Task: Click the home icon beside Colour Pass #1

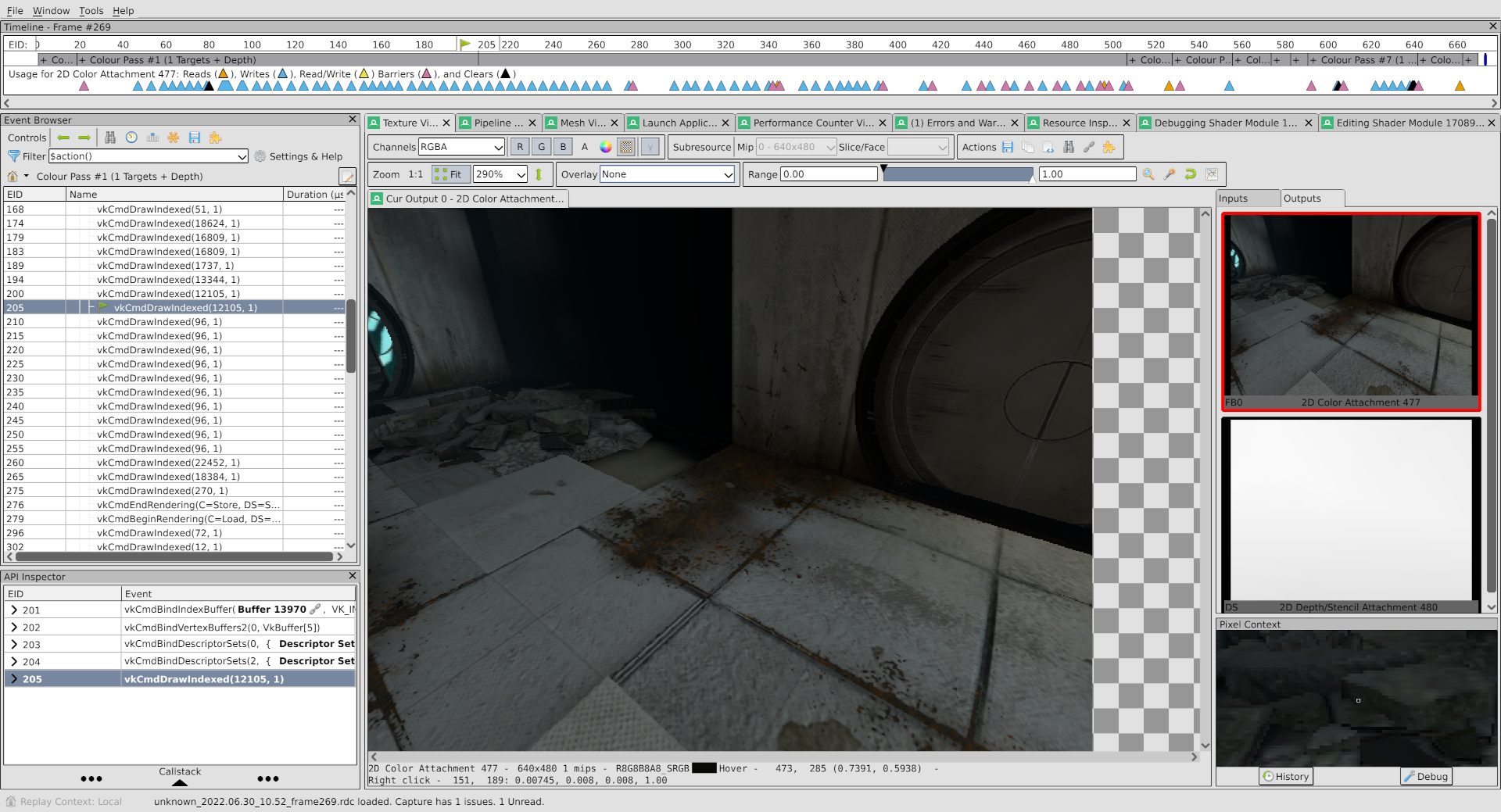Action: (13, 177)
